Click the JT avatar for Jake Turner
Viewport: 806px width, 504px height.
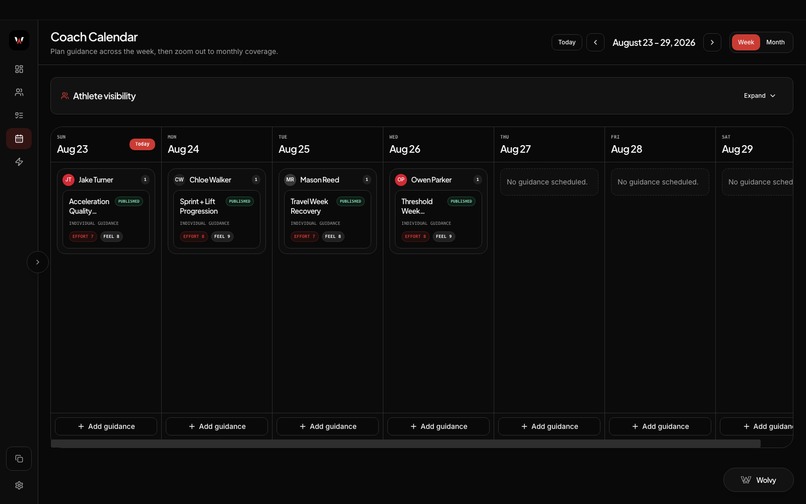(x=68, y=179)
